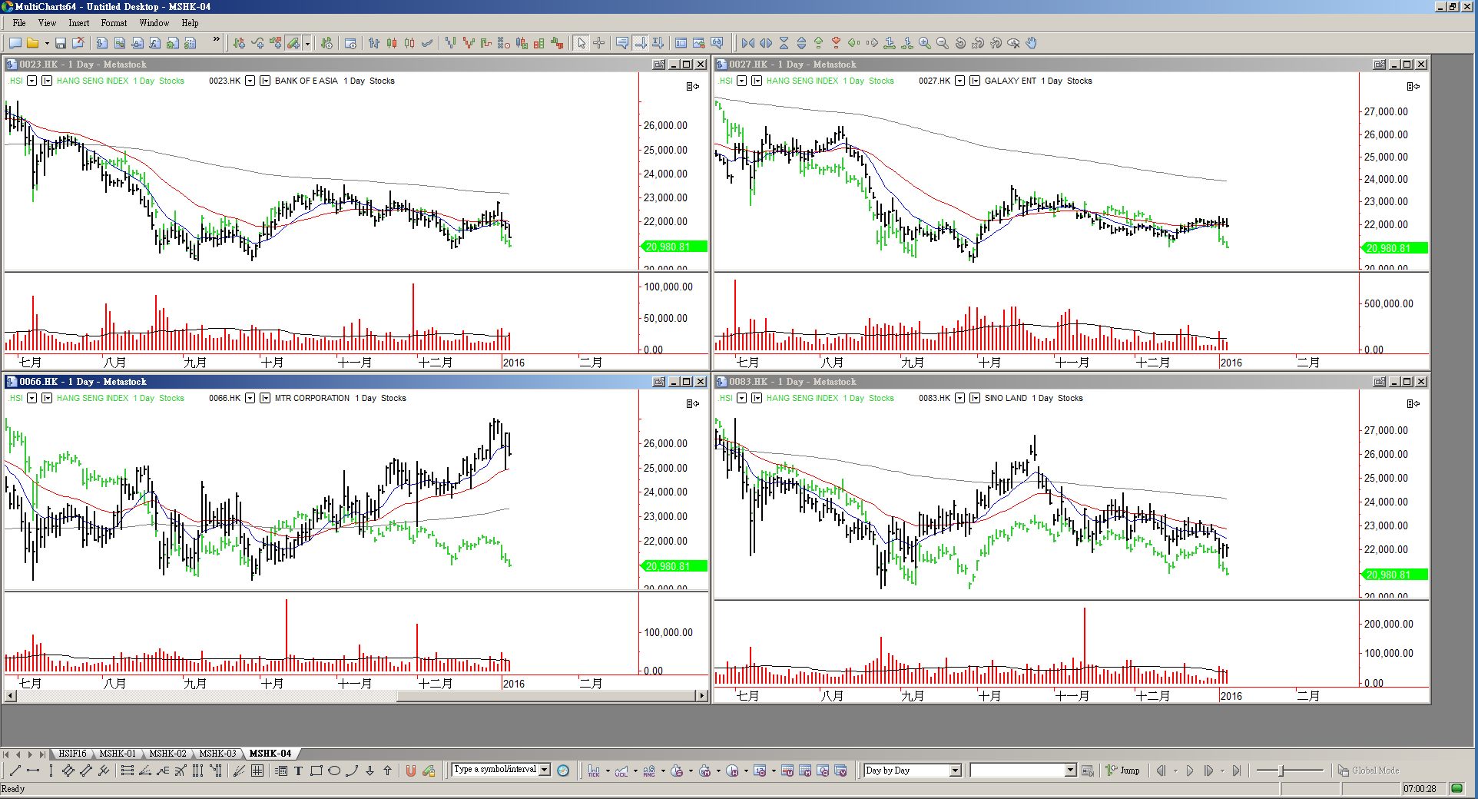Toggle the crosshair cursor mode

tap(599, 43)
